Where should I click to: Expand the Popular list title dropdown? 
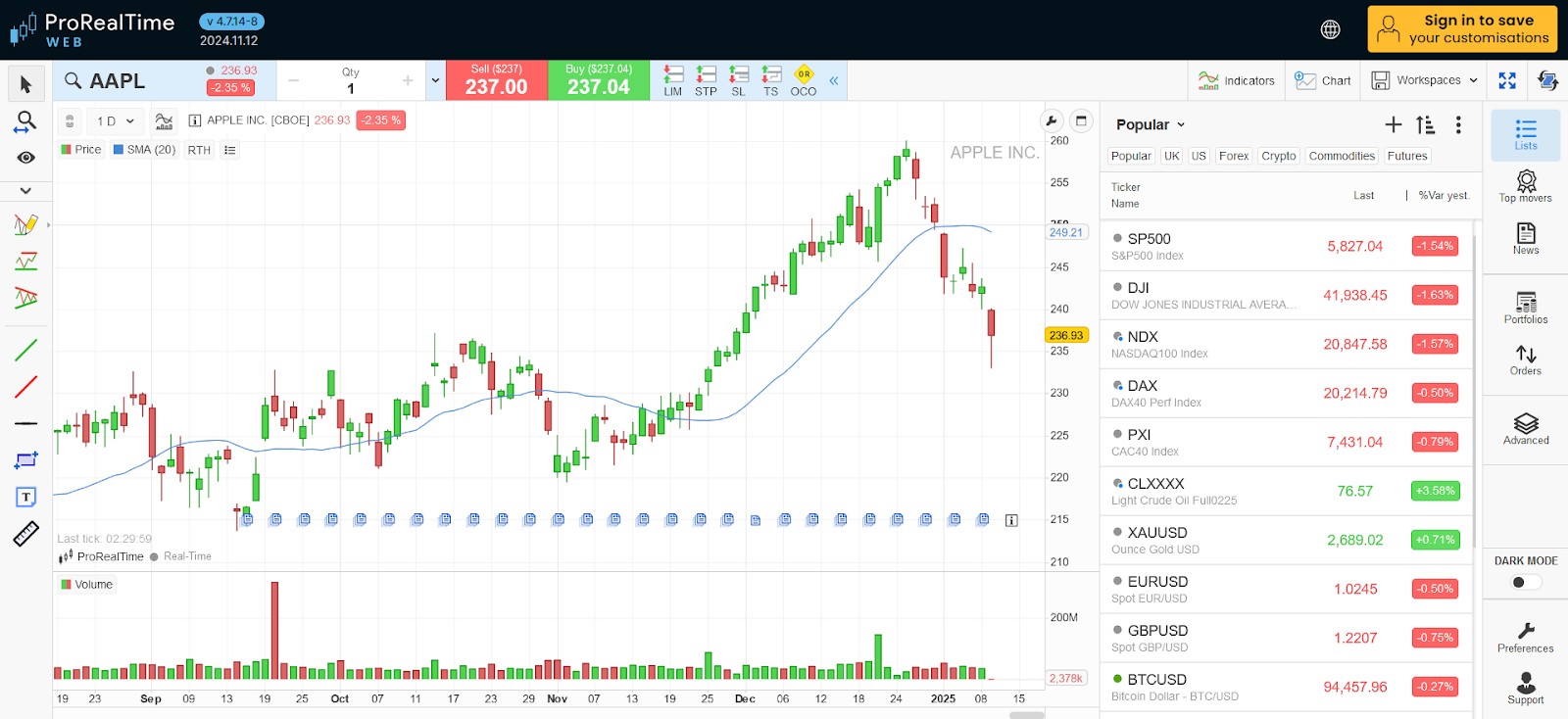[1151, 124]
